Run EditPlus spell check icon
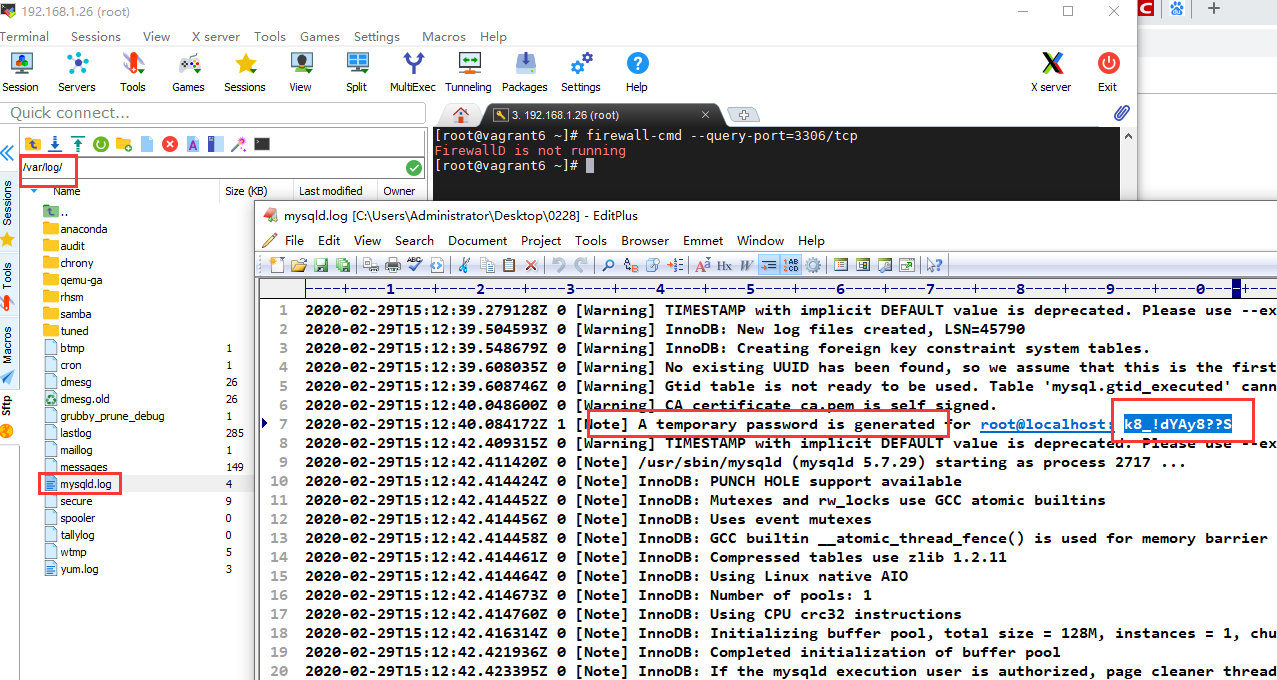 (x=414, y=265)
